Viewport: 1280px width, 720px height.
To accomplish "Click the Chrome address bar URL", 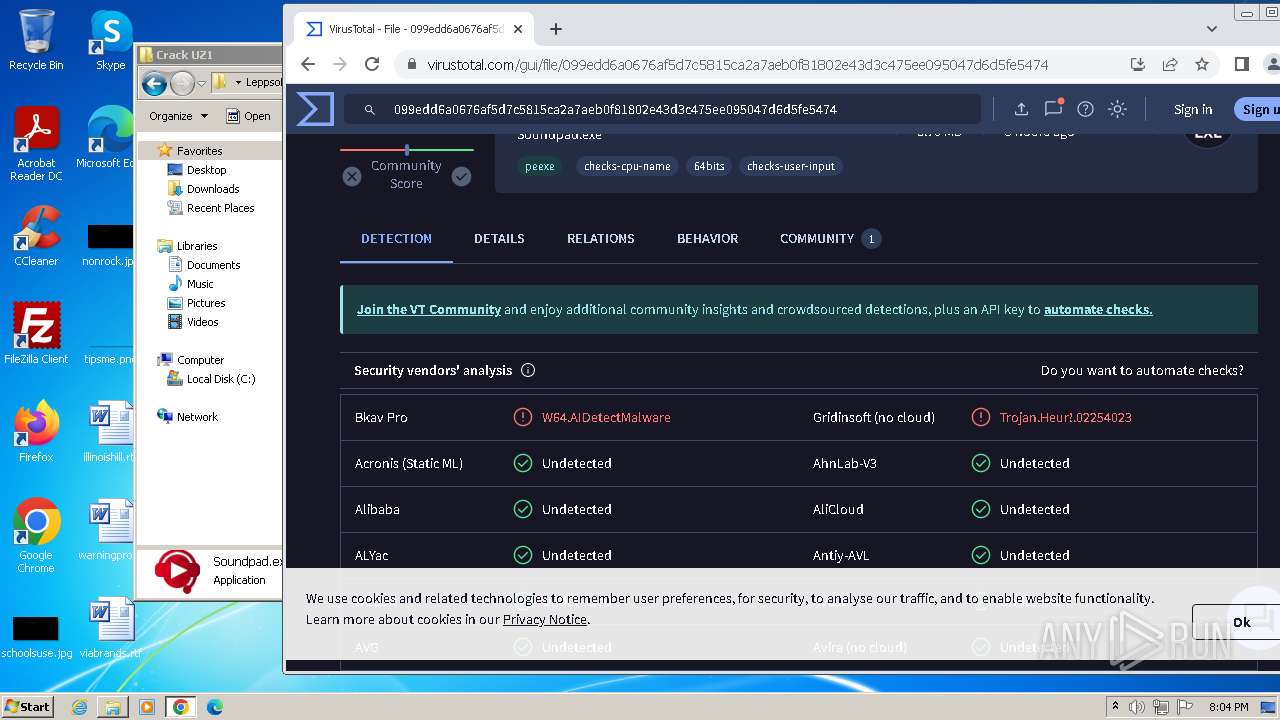I will [x=738, y=64].
